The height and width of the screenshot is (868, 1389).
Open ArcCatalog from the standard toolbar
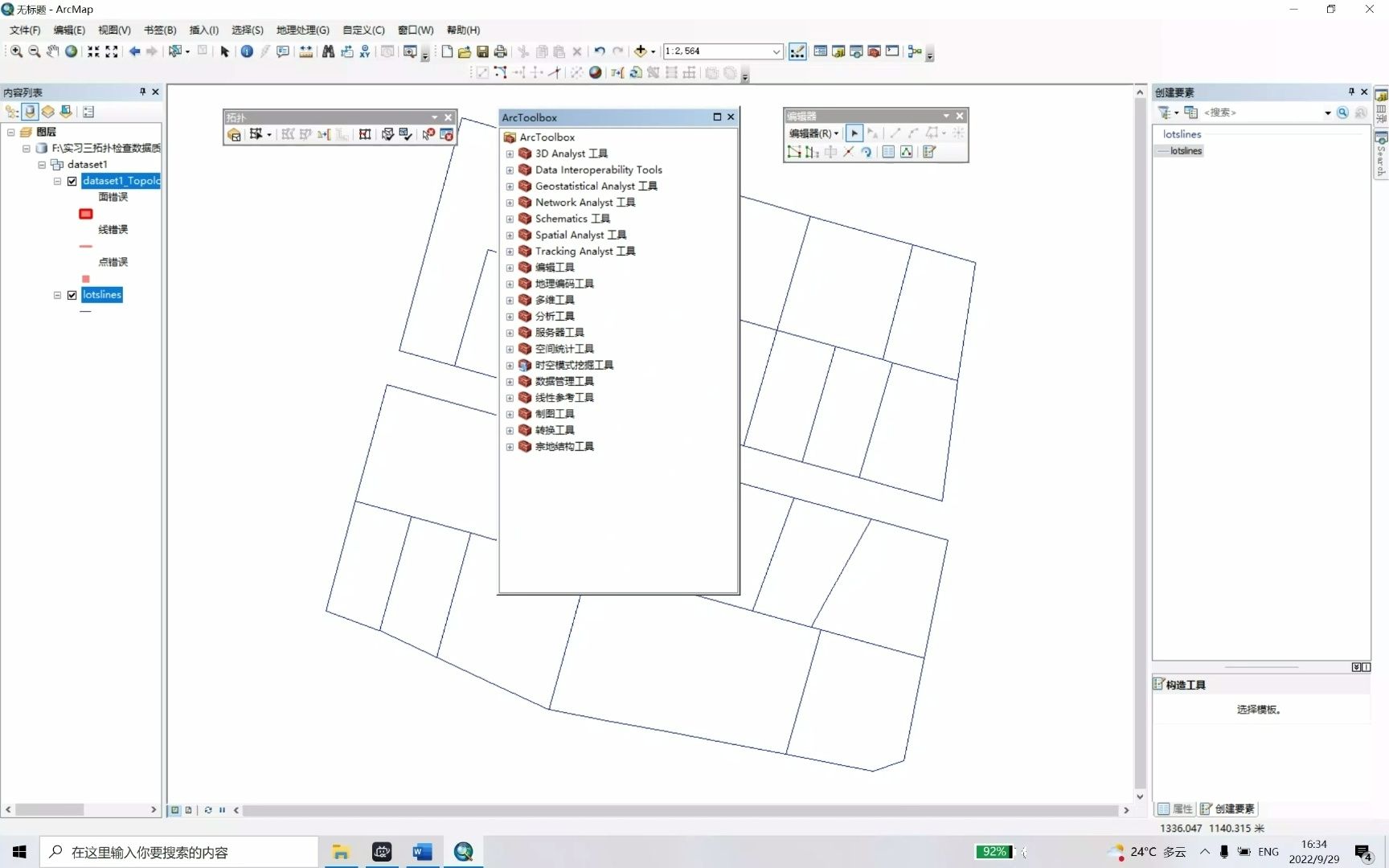click(838, 51)
